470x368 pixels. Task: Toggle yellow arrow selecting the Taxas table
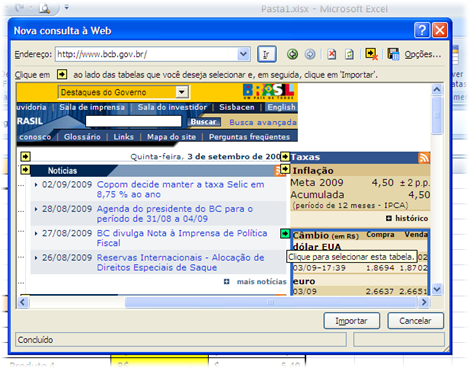285,156
